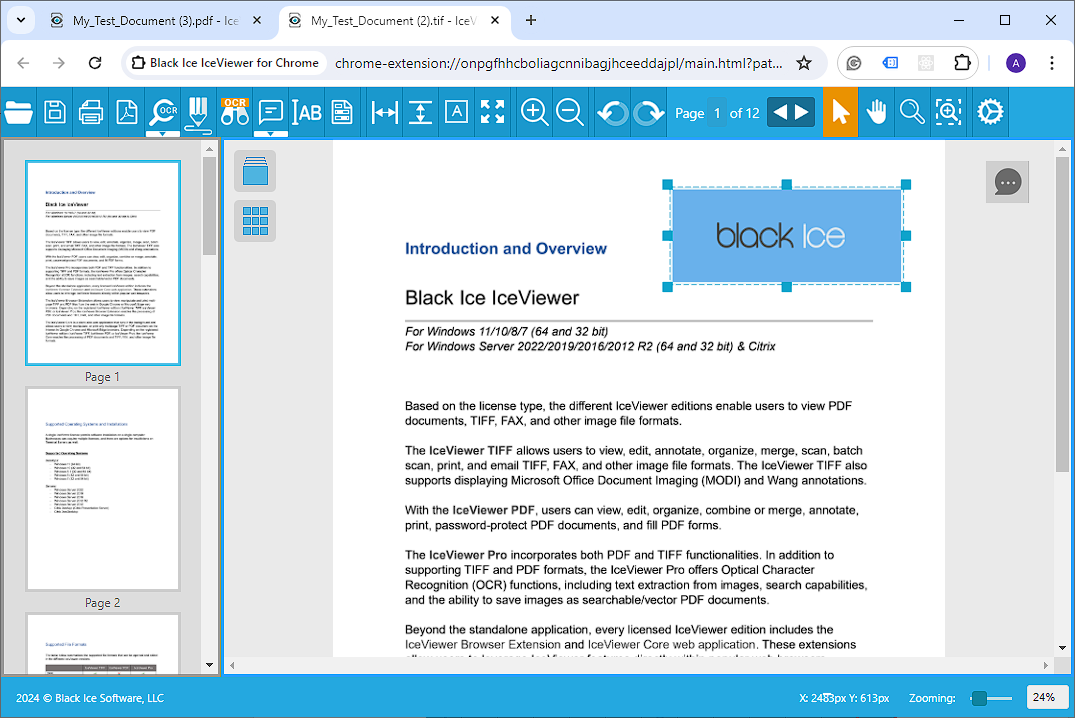
Task: Close the My_Test_Document (2).tif tab
Action: click(x=495, y=21)
